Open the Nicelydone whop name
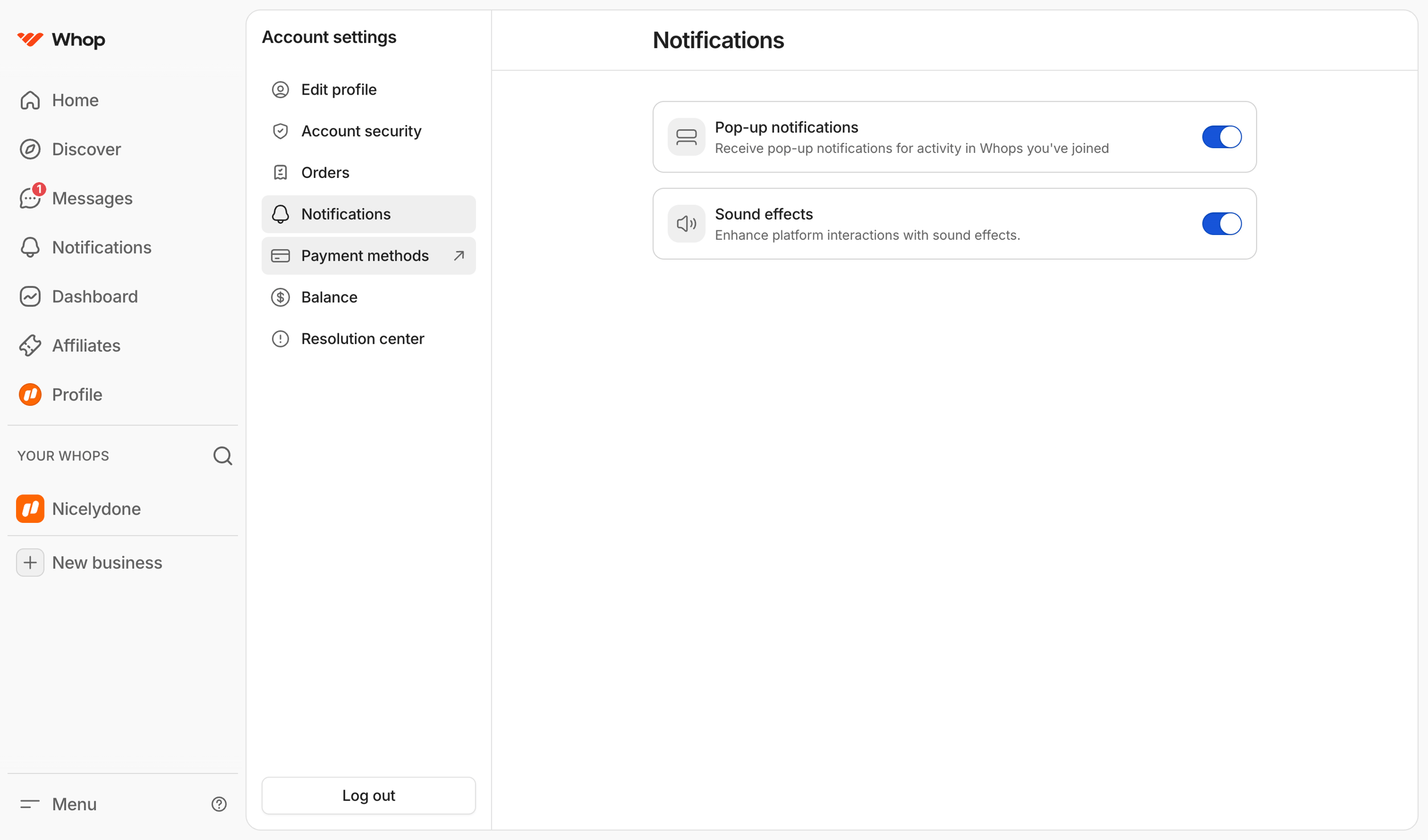This screenshot has height=840, width=1428. coord(96,509)
